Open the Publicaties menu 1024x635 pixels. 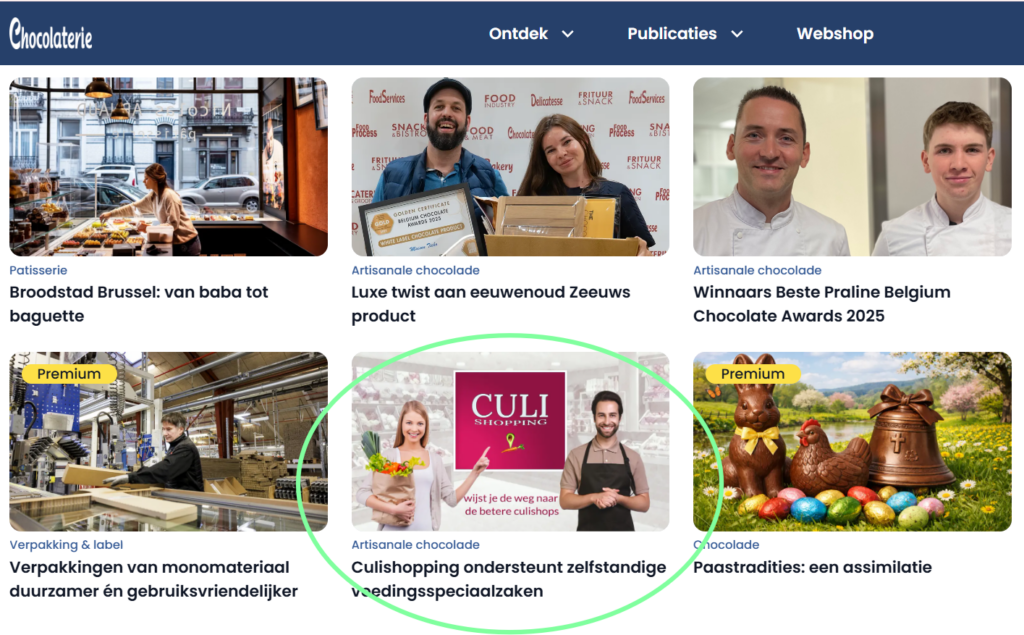coord(672,33)
